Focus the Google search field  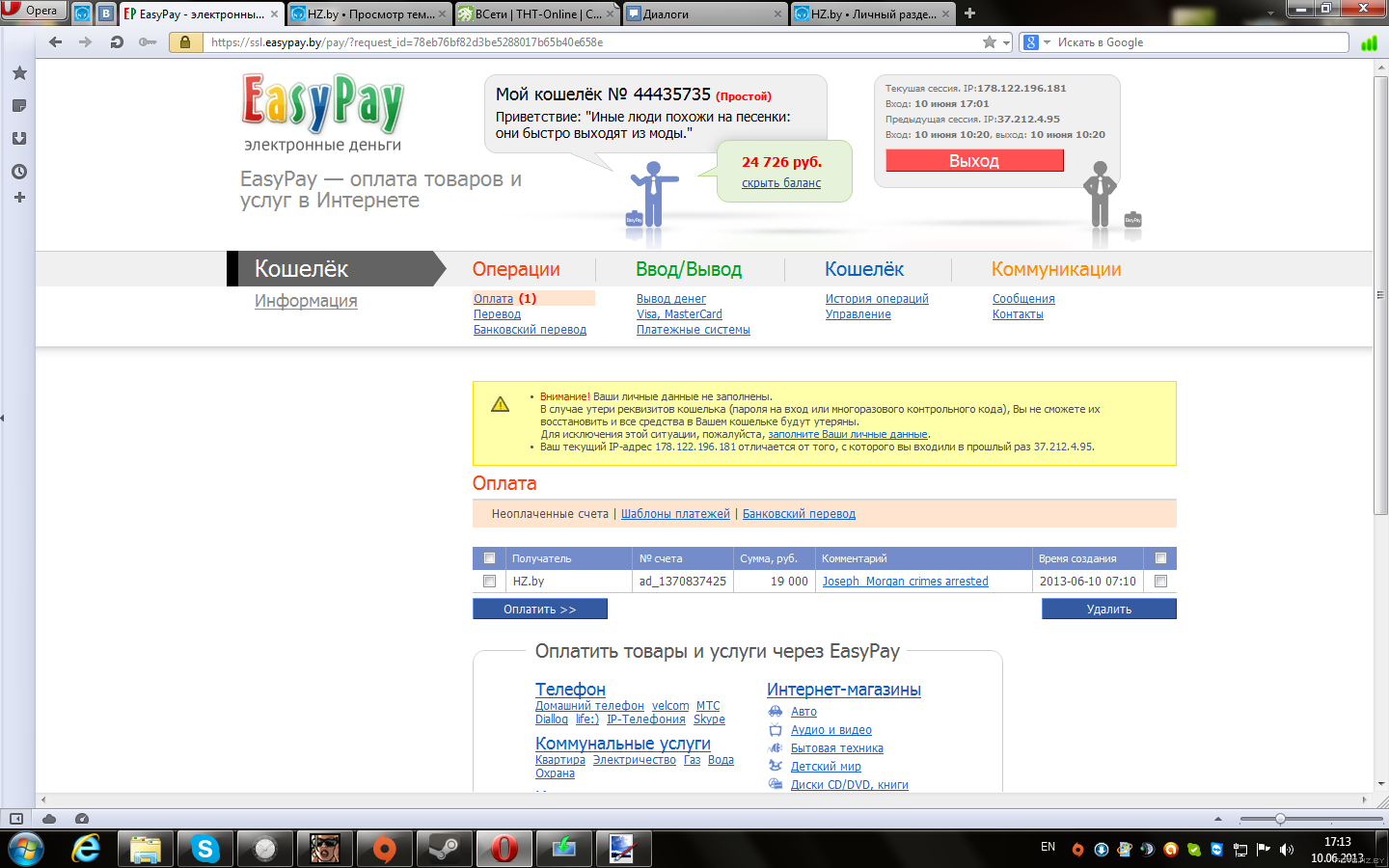[1200, 42]
